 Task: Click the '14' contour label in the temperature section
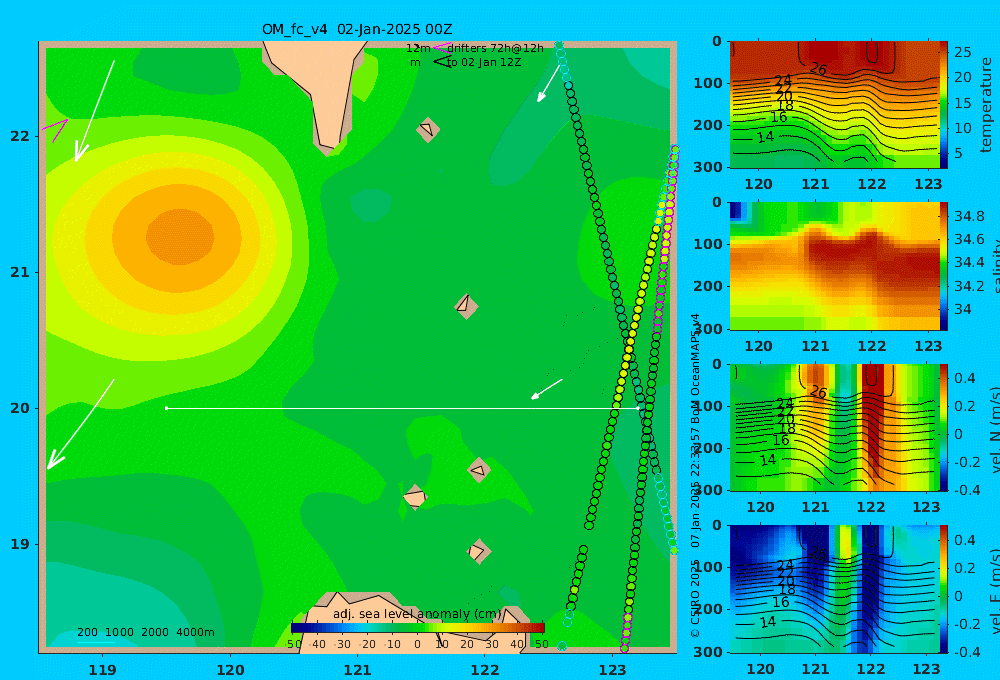pos(765,137)
